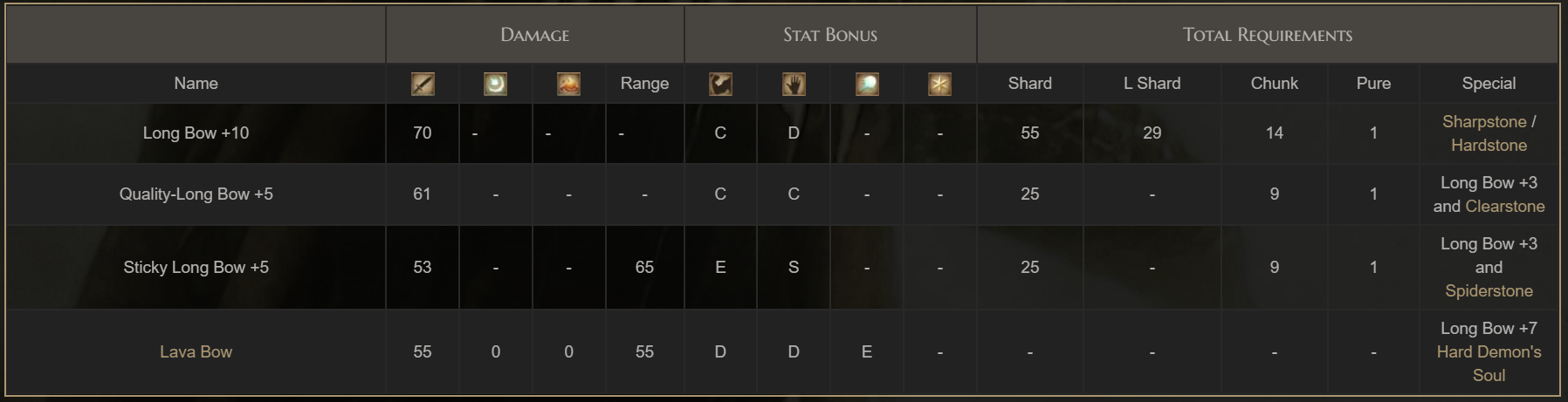Select the Total Requirements header

click(x=1267, y=35)
